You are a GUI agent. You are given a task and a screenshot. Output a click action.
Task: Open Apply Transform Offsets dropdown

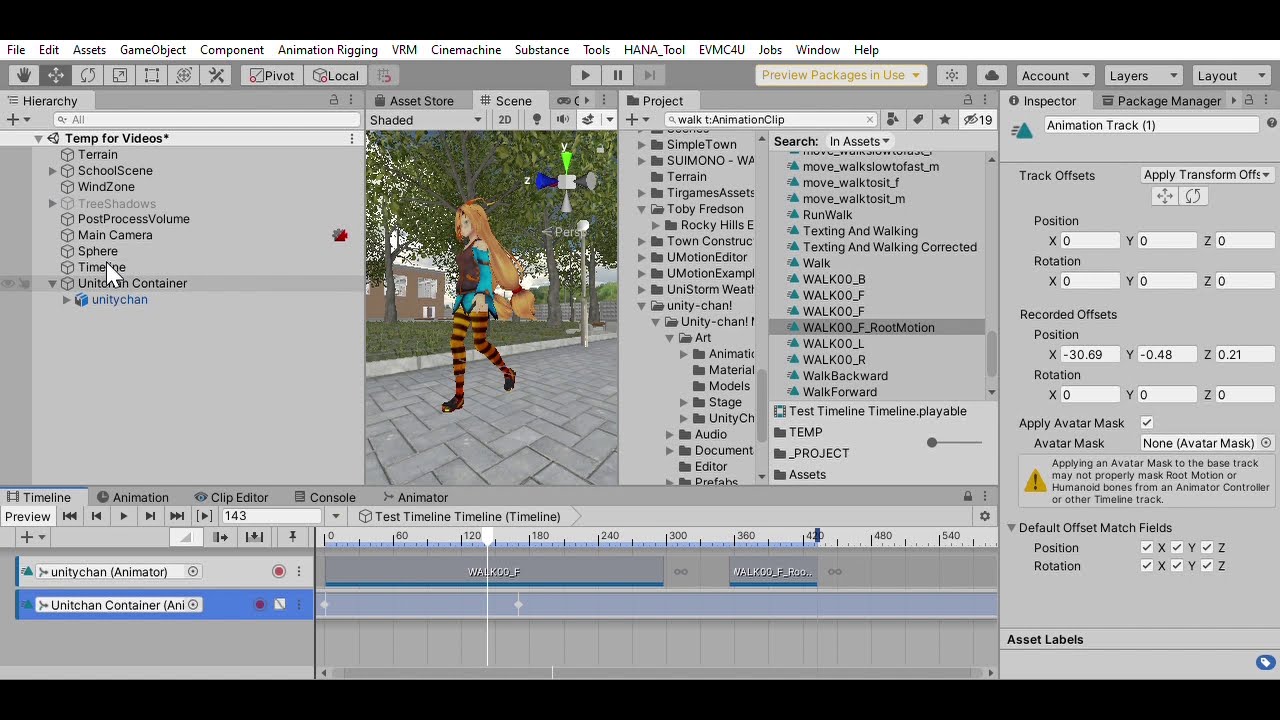1207,175
